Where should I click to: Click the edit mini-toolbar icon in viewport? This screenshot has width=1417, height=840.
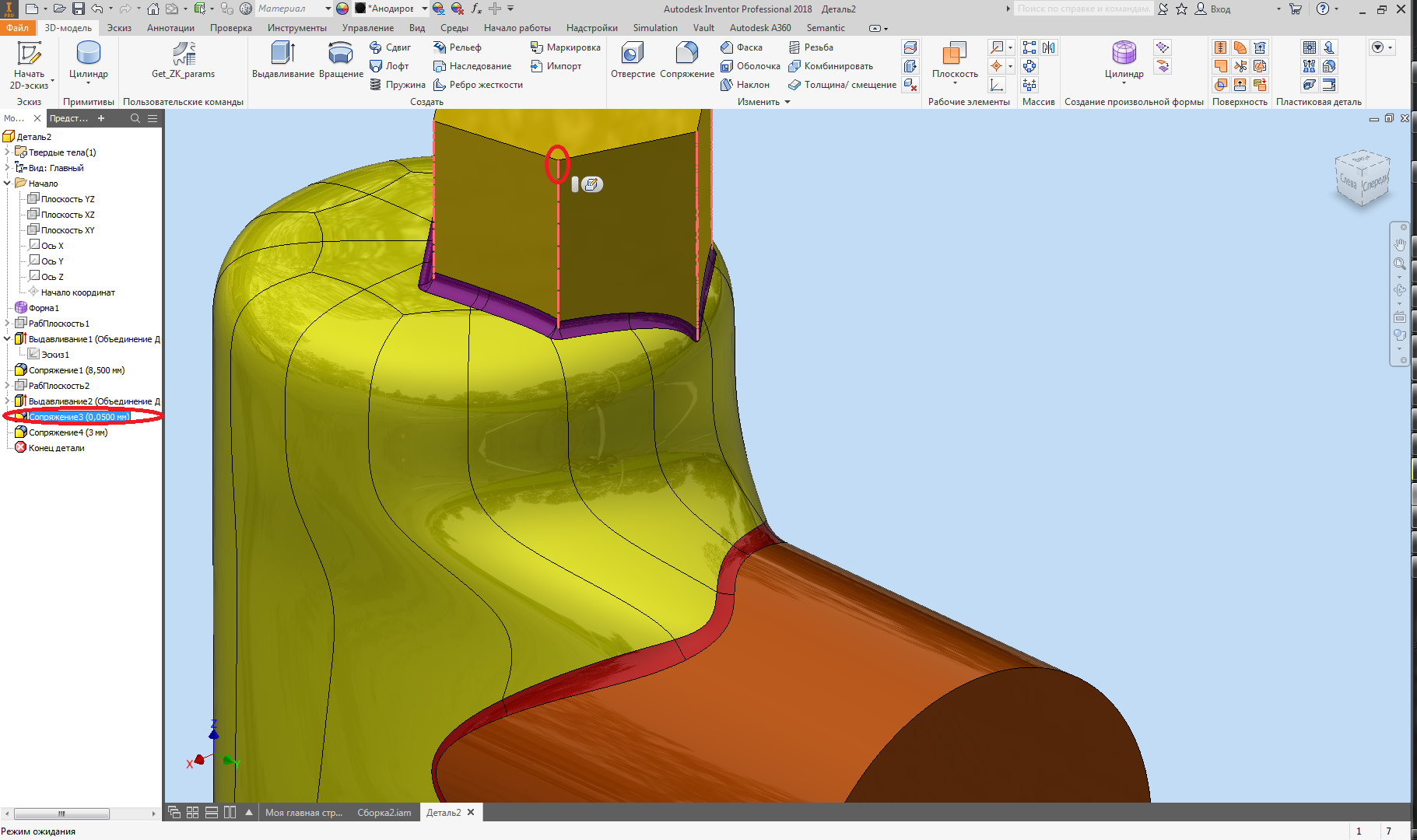[591, 184]
